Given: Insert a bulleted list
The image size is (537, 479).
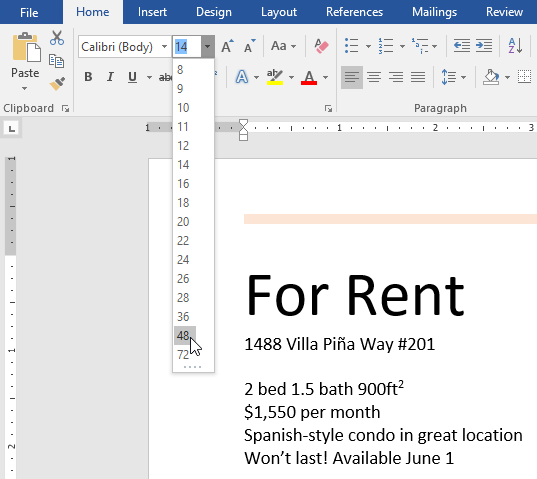Looking at the screenshot, I should (352, 46).
